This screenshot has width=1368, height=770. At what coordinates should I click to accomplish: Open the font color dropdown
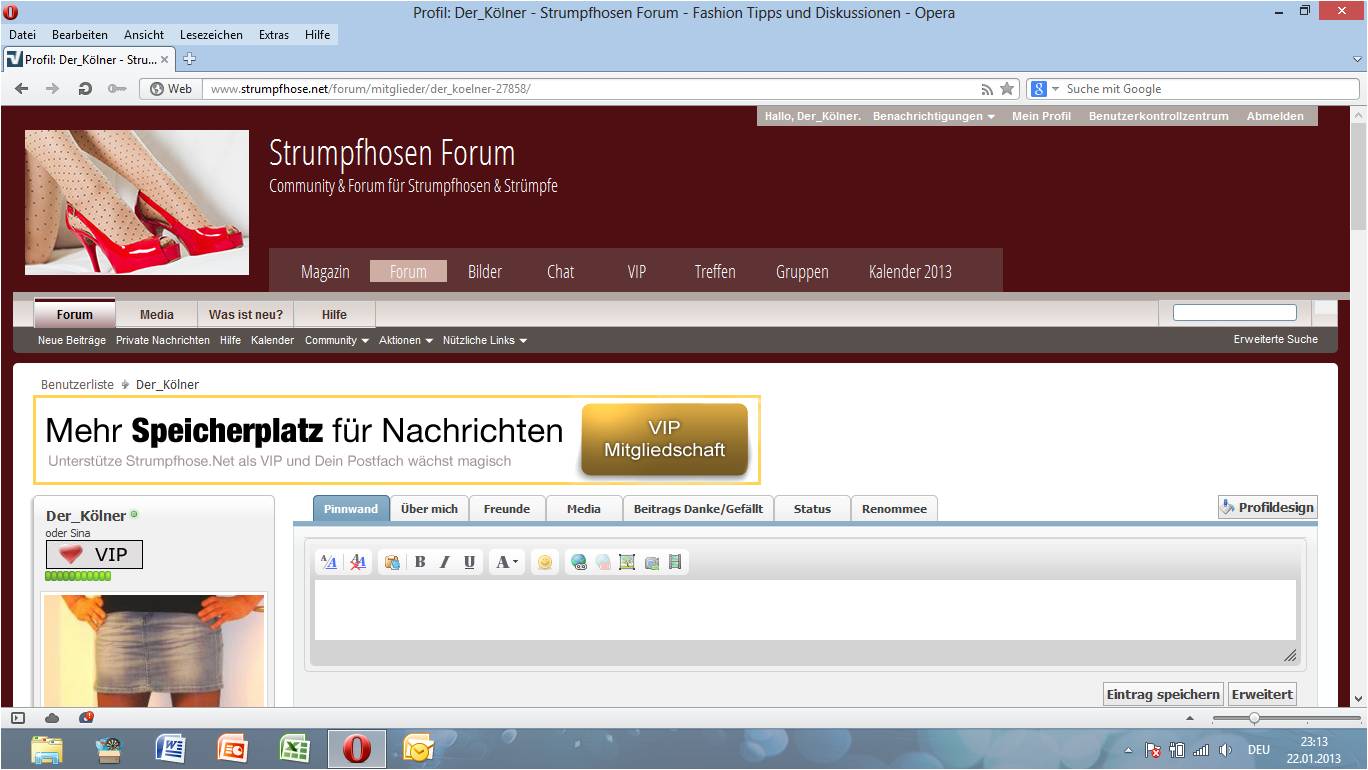(507, 562)
